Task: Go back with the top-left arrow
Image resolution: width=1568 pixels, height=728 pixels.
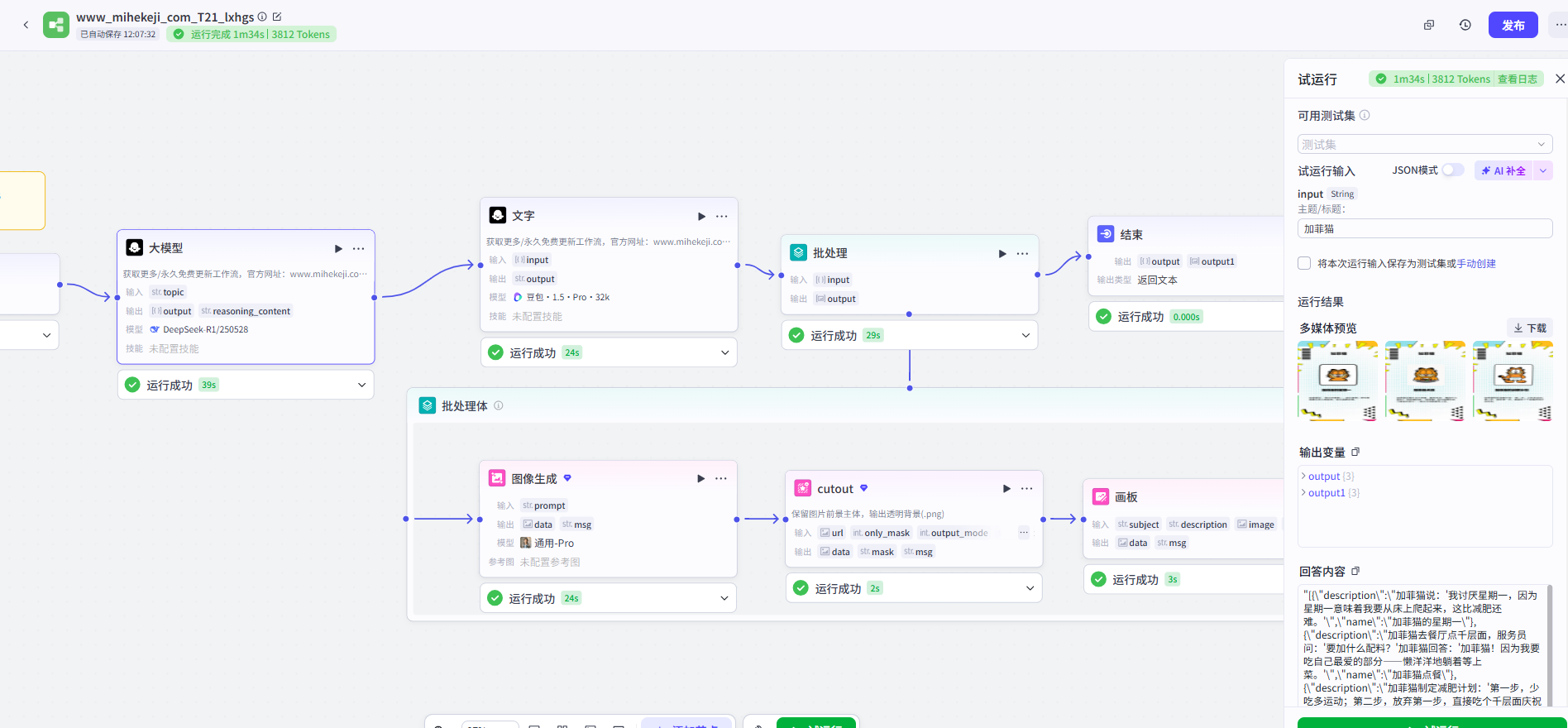Action: coord(26,25)
